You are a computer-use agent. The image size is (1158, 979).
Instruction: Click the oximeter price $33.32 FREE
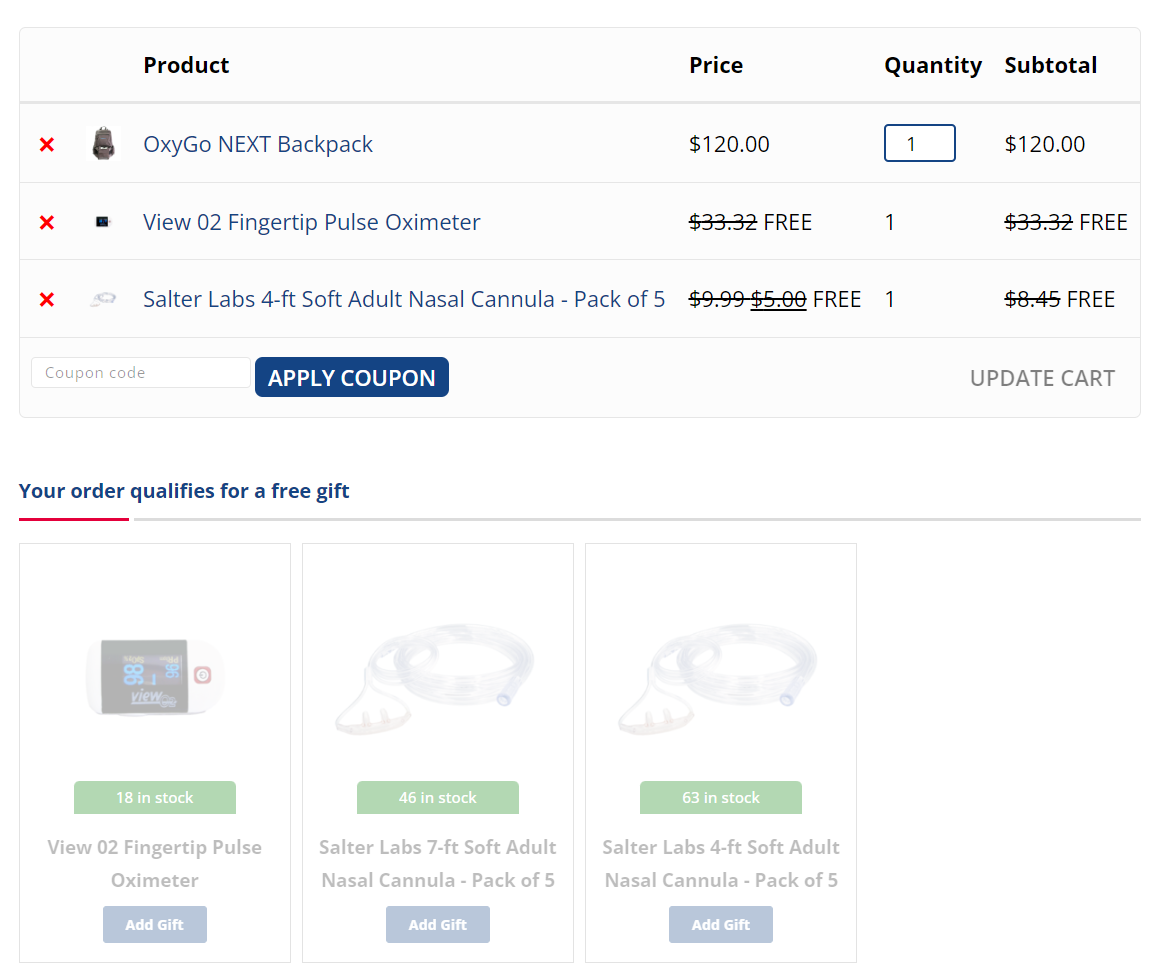(x=750, y=222)
